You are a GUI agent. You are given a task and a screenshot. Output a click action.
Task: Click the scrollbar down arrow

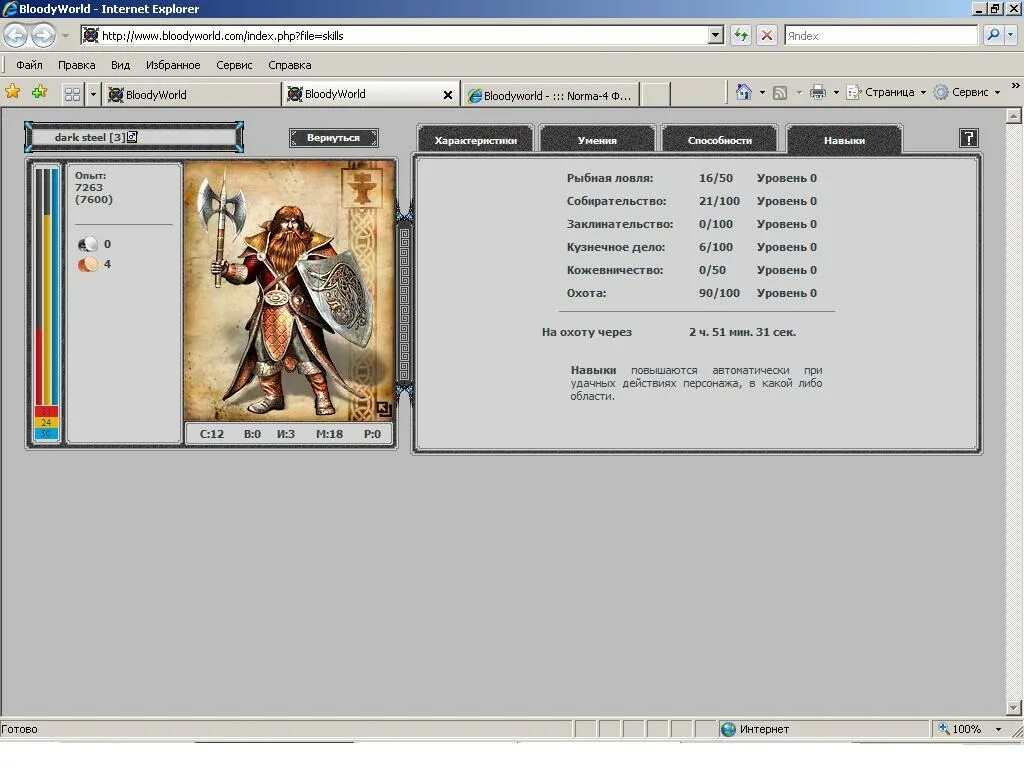pos(1014,707)
